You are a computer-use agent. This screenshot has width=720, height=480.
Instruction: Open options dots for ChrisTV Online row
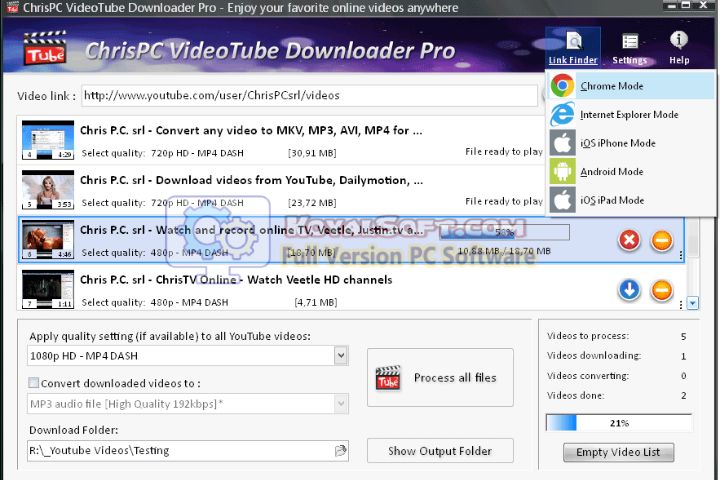[x=681, y=305]
